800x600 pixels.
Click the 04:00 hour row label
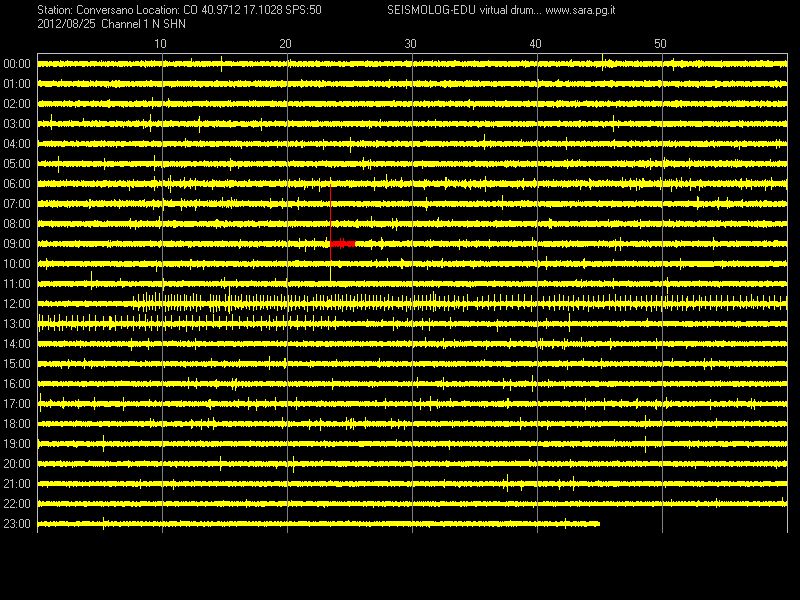pyautogui.click(x=17, y=144)
